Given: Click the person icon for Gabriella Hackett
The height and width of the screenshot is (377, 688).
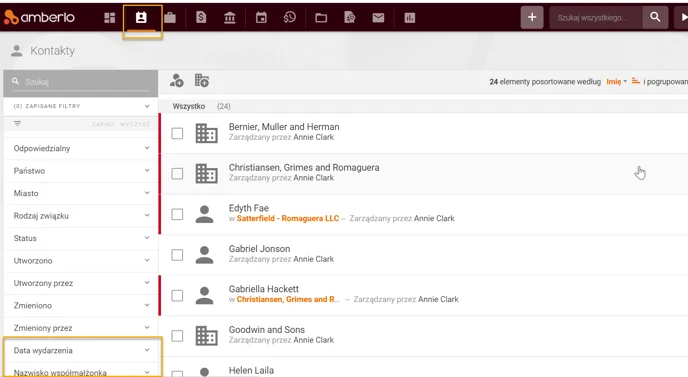Looking at the screenshot, I should (204, 295).
